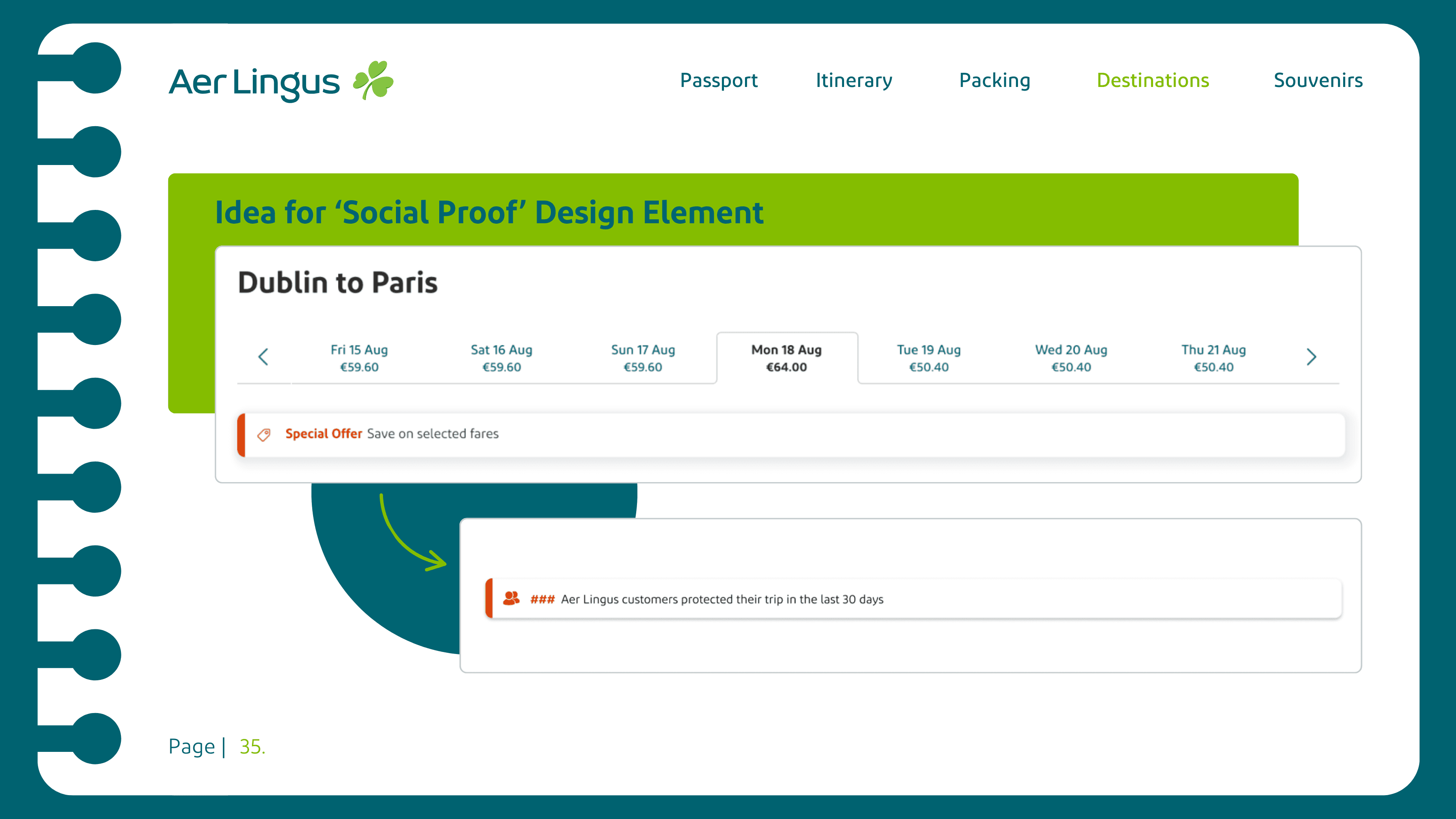Image resolution: width=1456 pixels, height=819 pixels.
Task: Choose the Sun 17 Aug date tab
Action: [643, 358]
